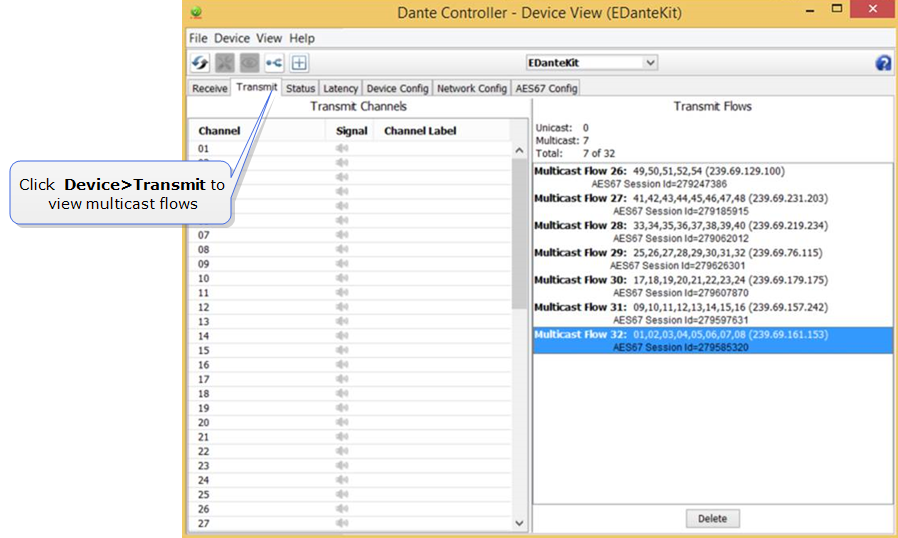Image resolution: width=898 pixels, height=538 pixels.
Task: Click the signal speaker icon for channel 07
Action: click(x=342, y=235)
